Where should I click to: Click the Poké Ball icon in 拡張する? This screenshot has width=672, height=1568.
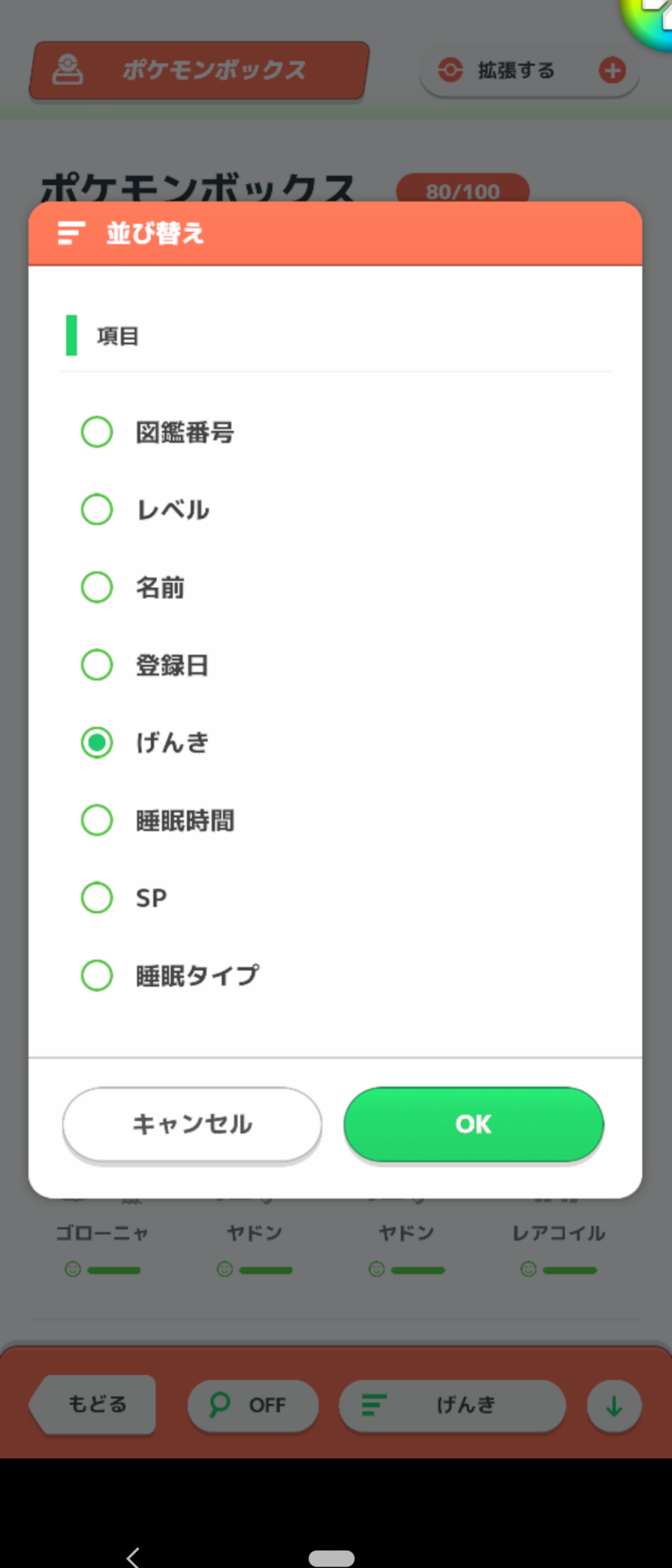(x=450, y=71)
